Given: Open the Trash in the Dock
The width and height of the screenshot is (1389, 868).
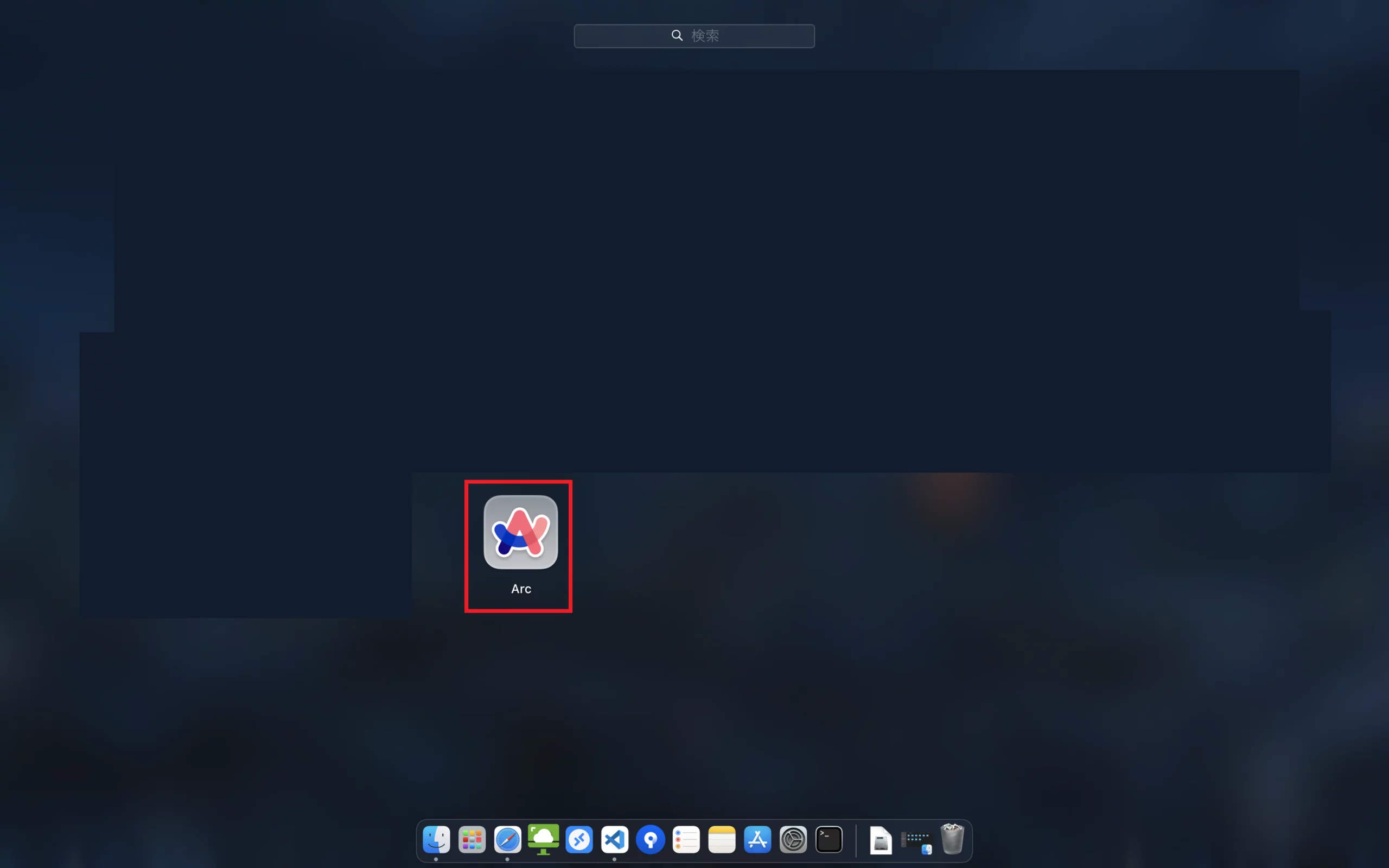Looking at the screenshot, I should pos(952,839).
